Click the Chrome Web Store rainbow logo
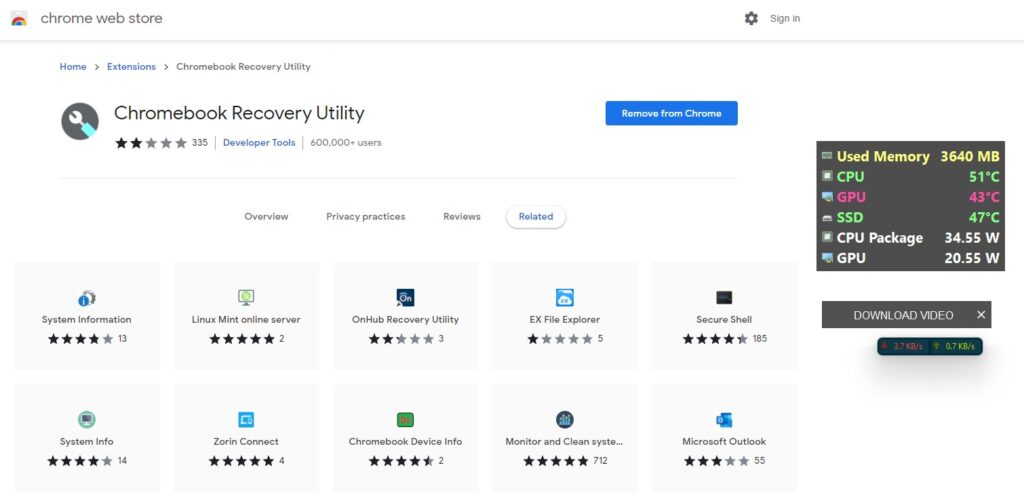The width and height of the screenshot is (1024, 499). tap(19, 18)
